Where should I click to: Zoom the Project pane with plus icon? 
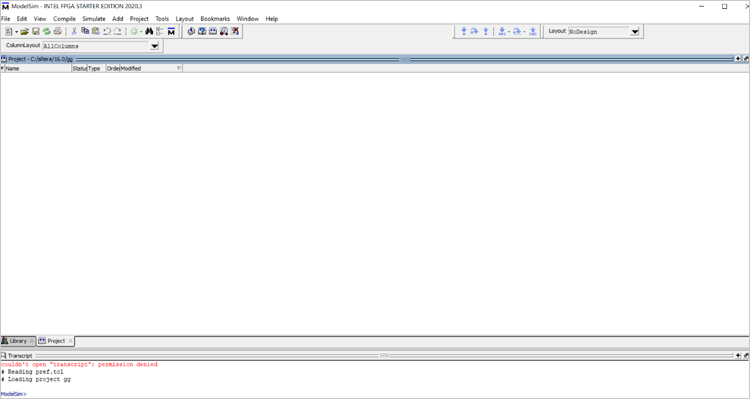[738, 59]
